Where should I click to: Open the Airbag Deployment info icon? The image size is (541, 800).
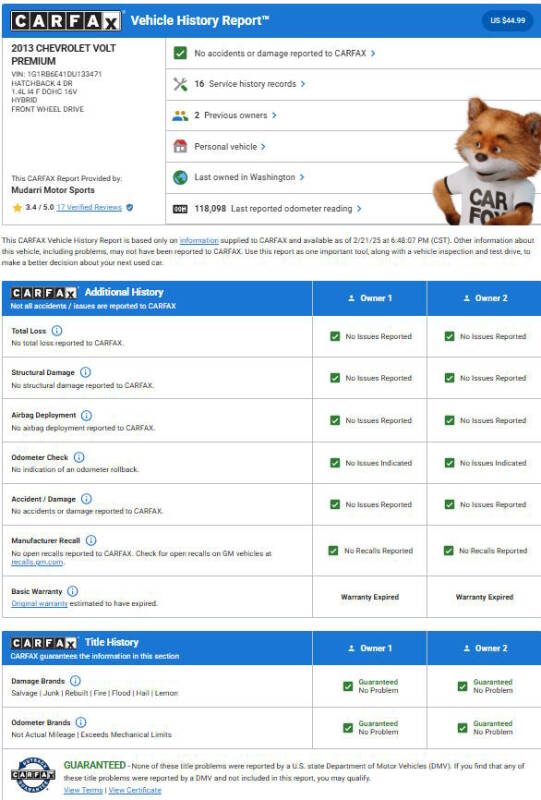click(x=87, y=415)
